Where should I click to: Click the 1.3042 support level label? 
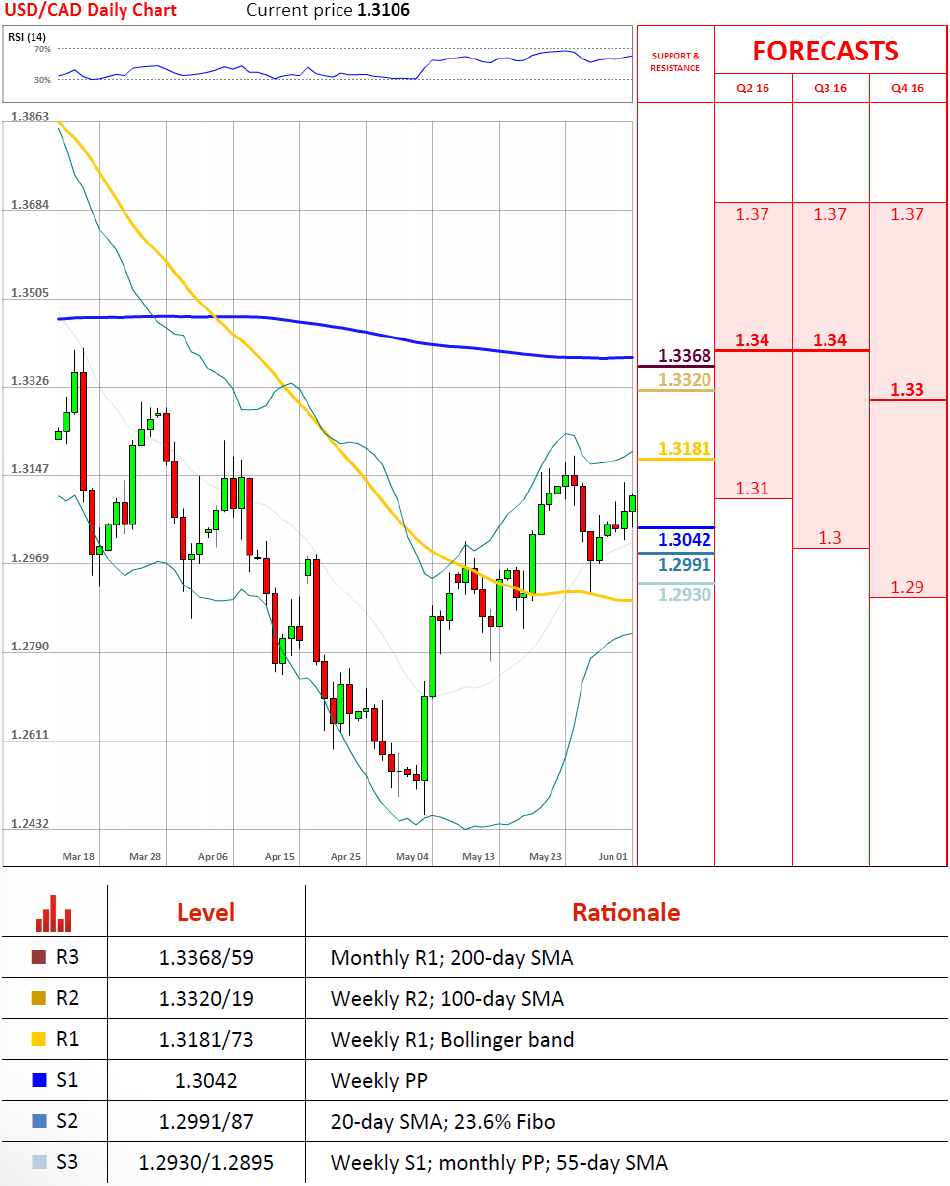point(685,539)
